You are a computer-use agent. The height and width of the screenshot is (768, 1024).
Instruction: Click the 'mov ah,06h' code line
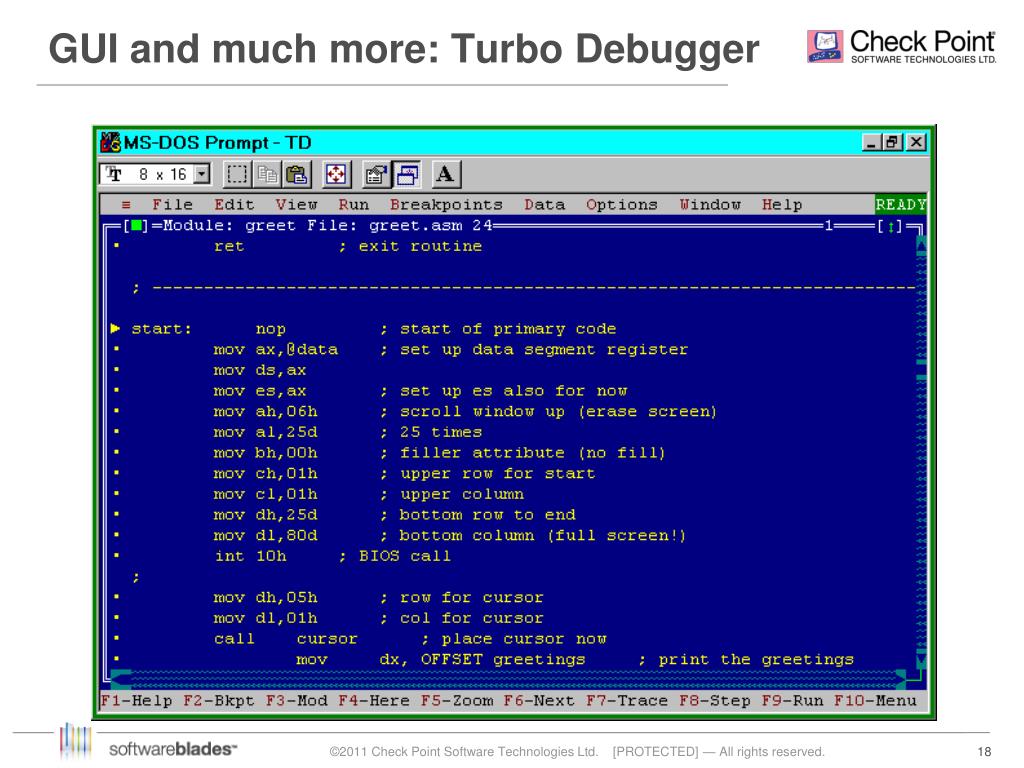[x=465, y=412]
